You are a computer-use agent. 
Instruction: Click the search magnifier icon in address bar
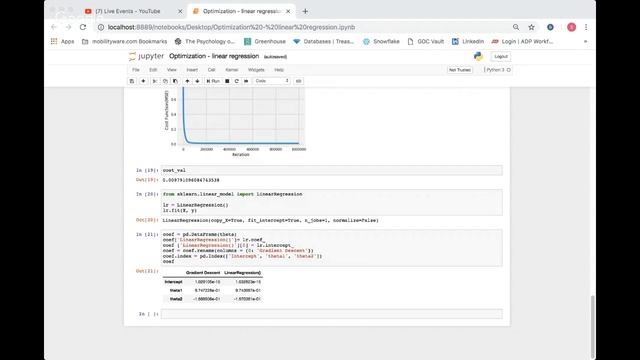516,27
